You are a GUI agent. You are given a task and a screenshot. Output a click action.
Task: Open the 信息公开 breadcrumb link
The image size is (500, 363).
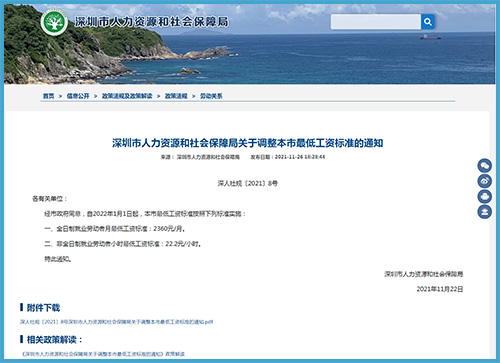click(x=78, y=96)
